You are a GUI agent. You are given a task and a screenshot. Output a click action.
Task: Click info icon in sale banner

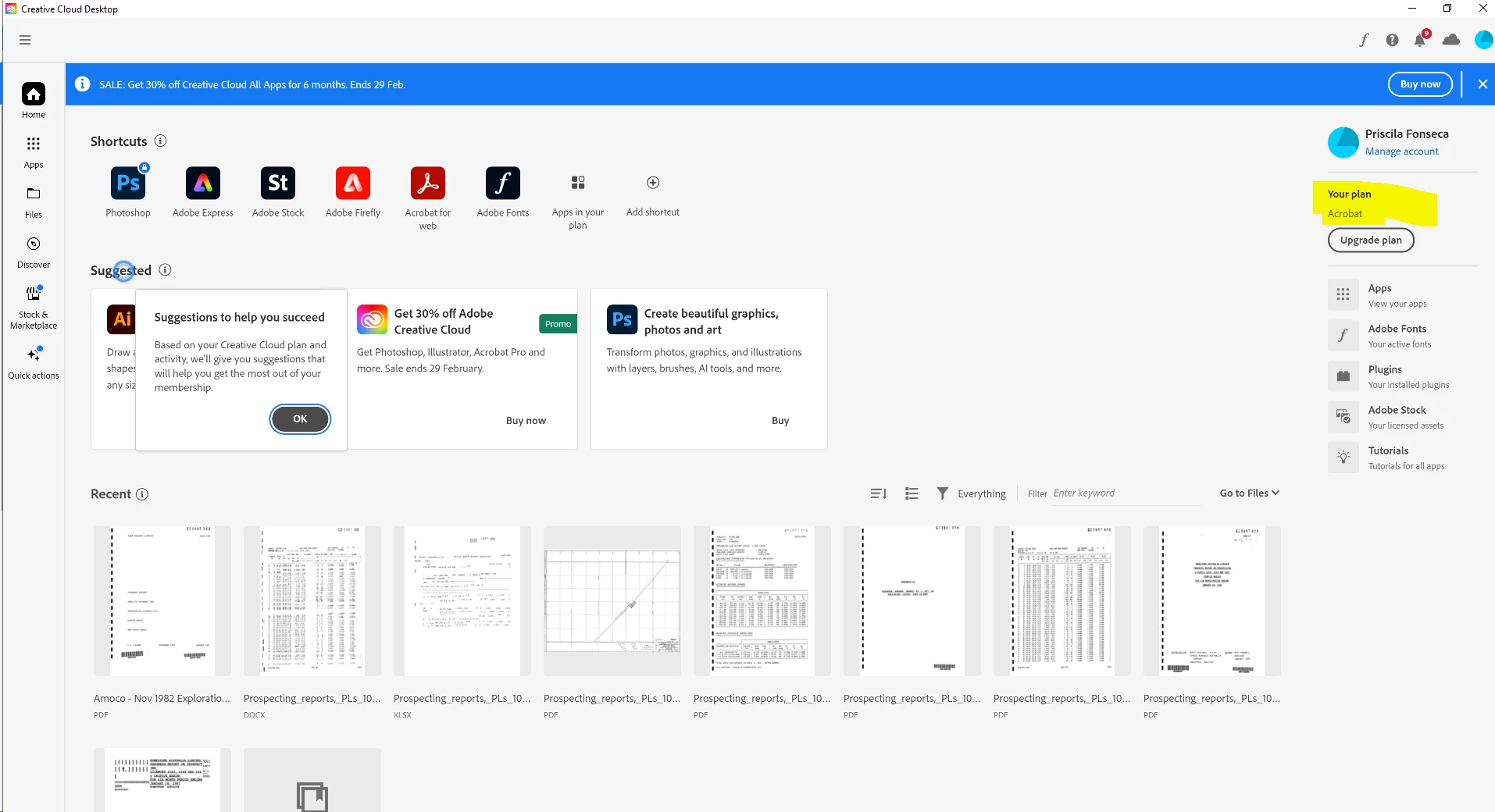coord(82,84)
